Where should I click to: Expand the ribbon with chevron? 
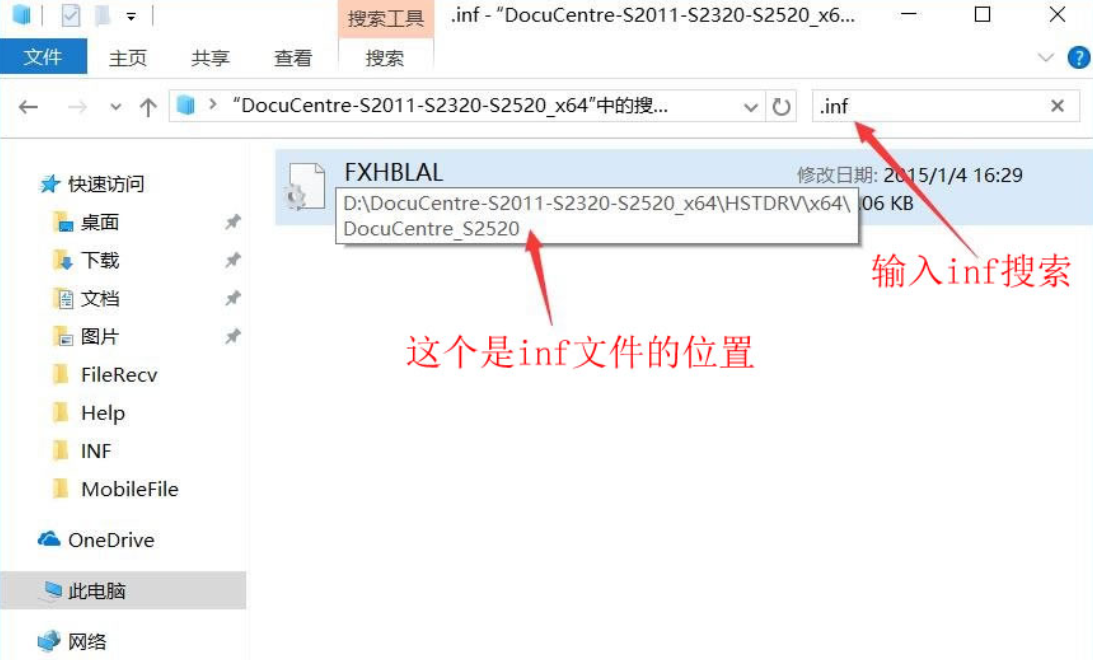1045,58
